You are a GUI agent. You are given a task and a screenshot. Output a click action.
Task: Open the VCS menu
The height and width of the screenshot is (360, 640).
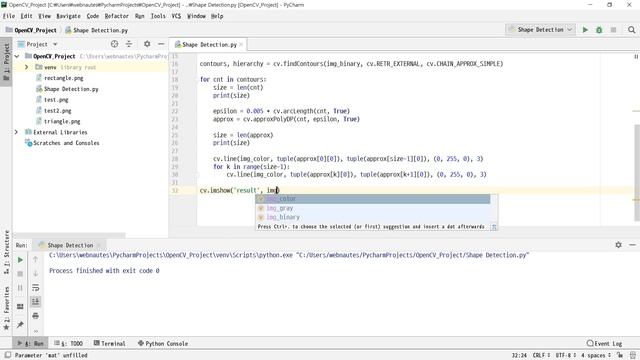[x=176, y=16]
